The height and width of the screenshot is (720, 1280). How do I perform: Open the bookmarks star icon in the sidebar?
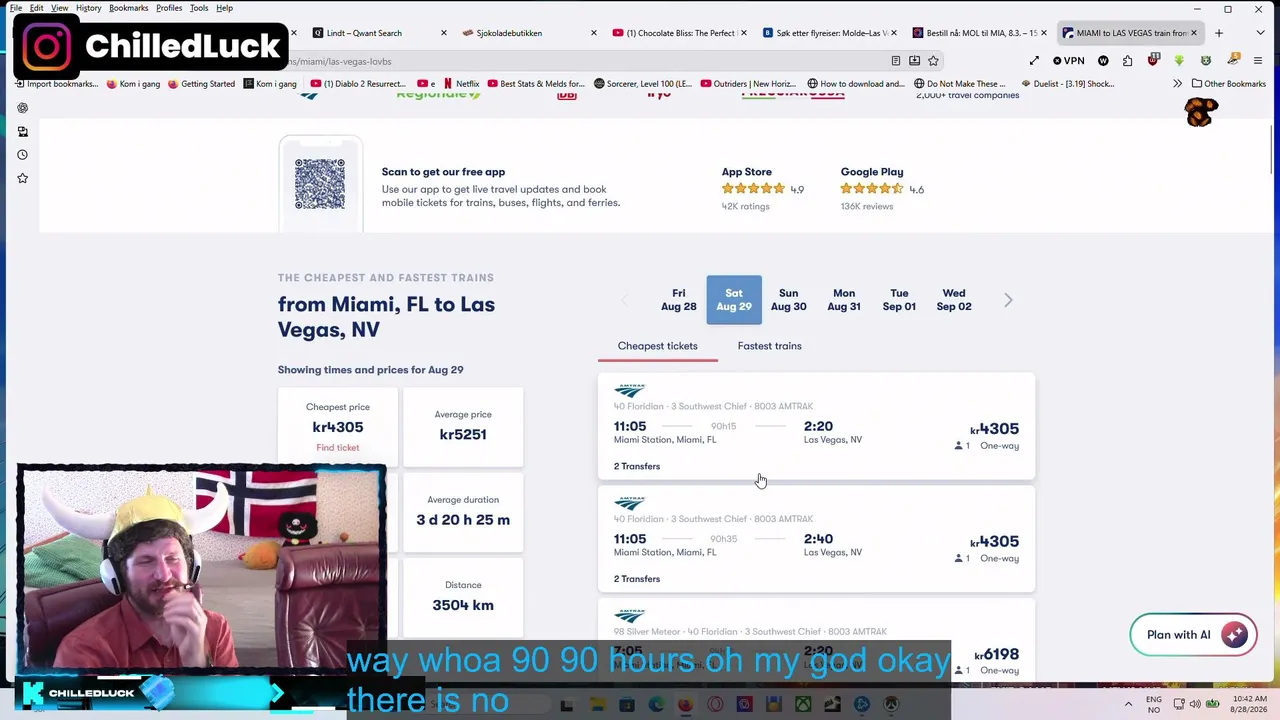tap(22, 178)
